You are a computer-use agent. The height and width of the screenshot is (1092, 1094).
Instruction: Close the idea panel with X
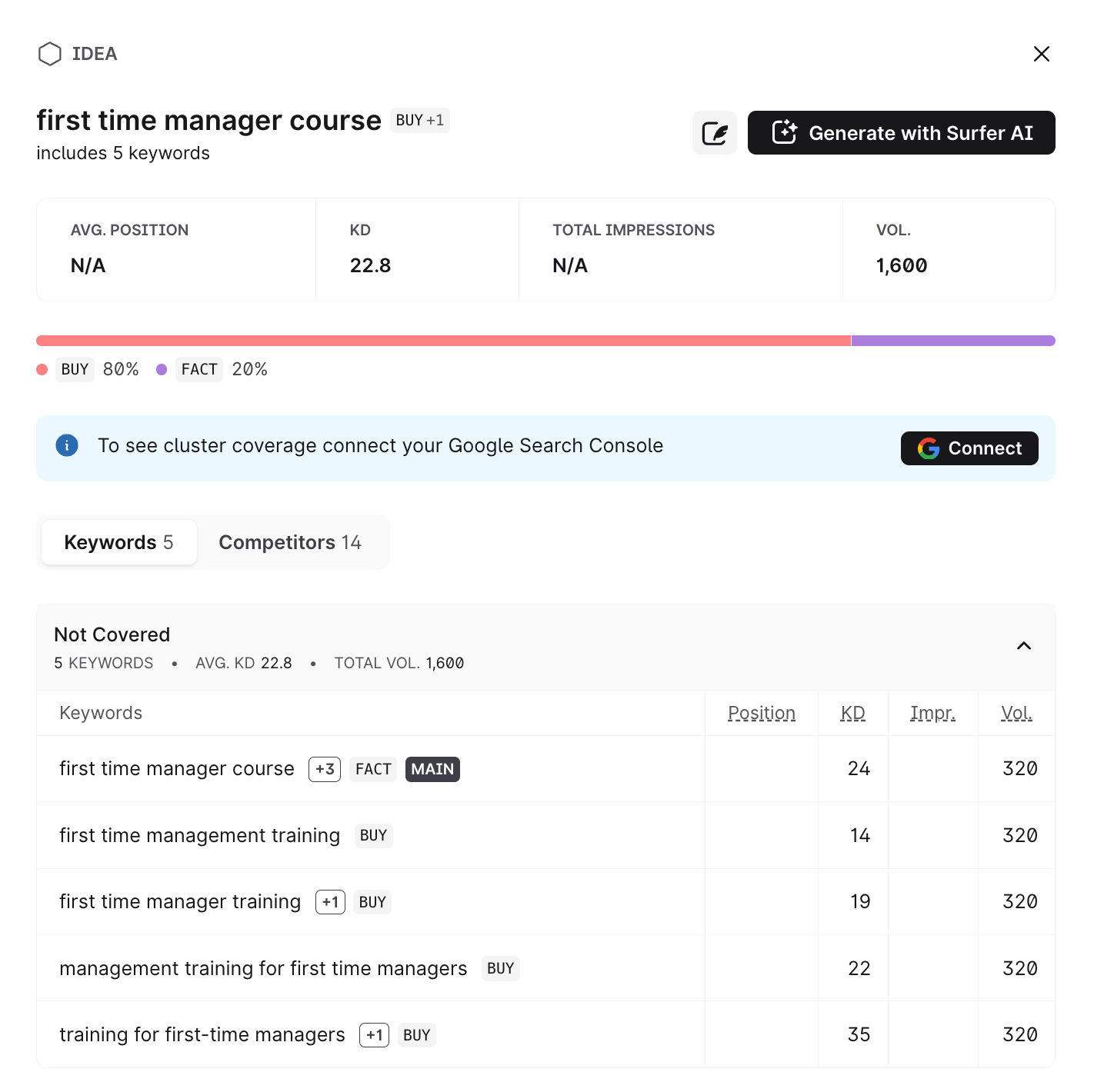coord(1041,54)
